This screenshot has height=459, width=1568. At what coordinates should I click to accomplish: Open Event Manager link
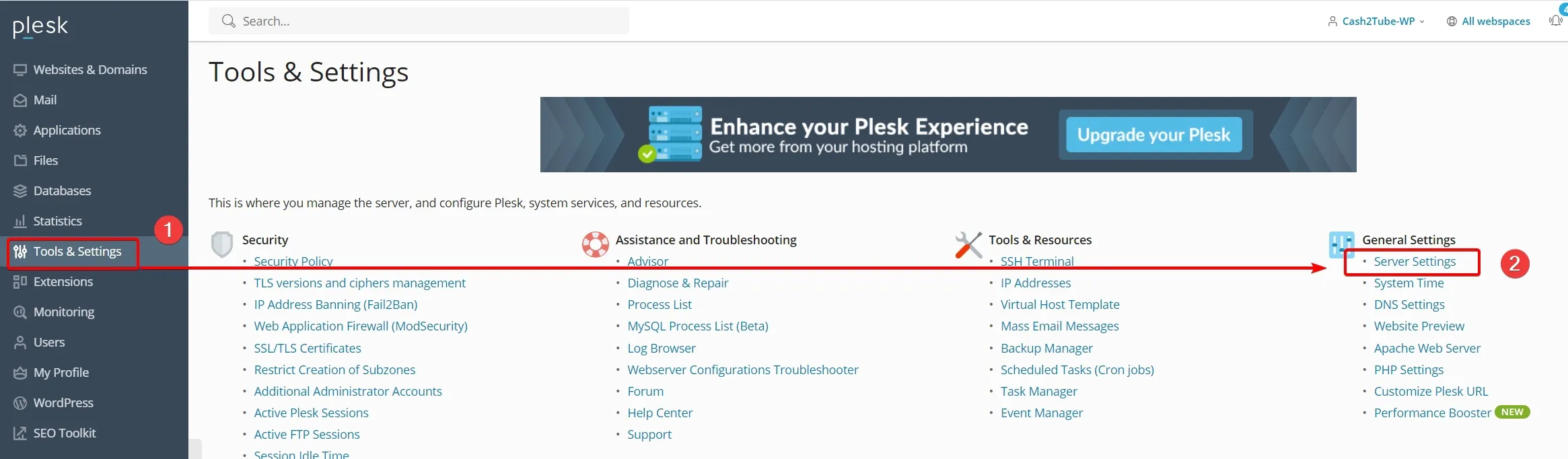1042,413
